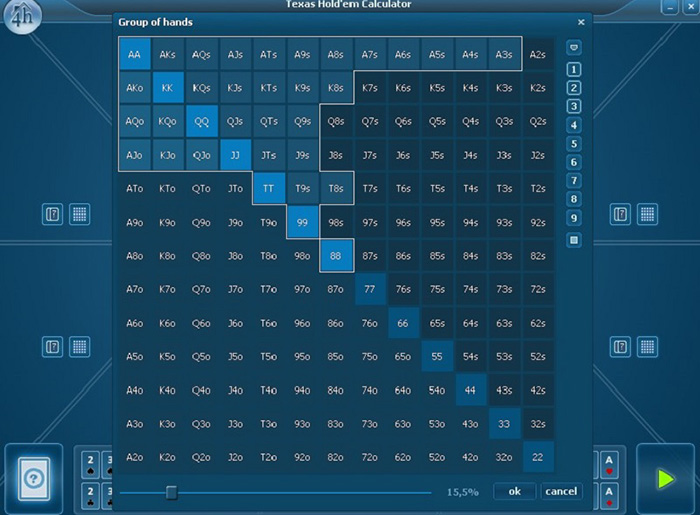Pick the 2 of spades card
This screenshot has width=700, height=515.
[90, 465]
